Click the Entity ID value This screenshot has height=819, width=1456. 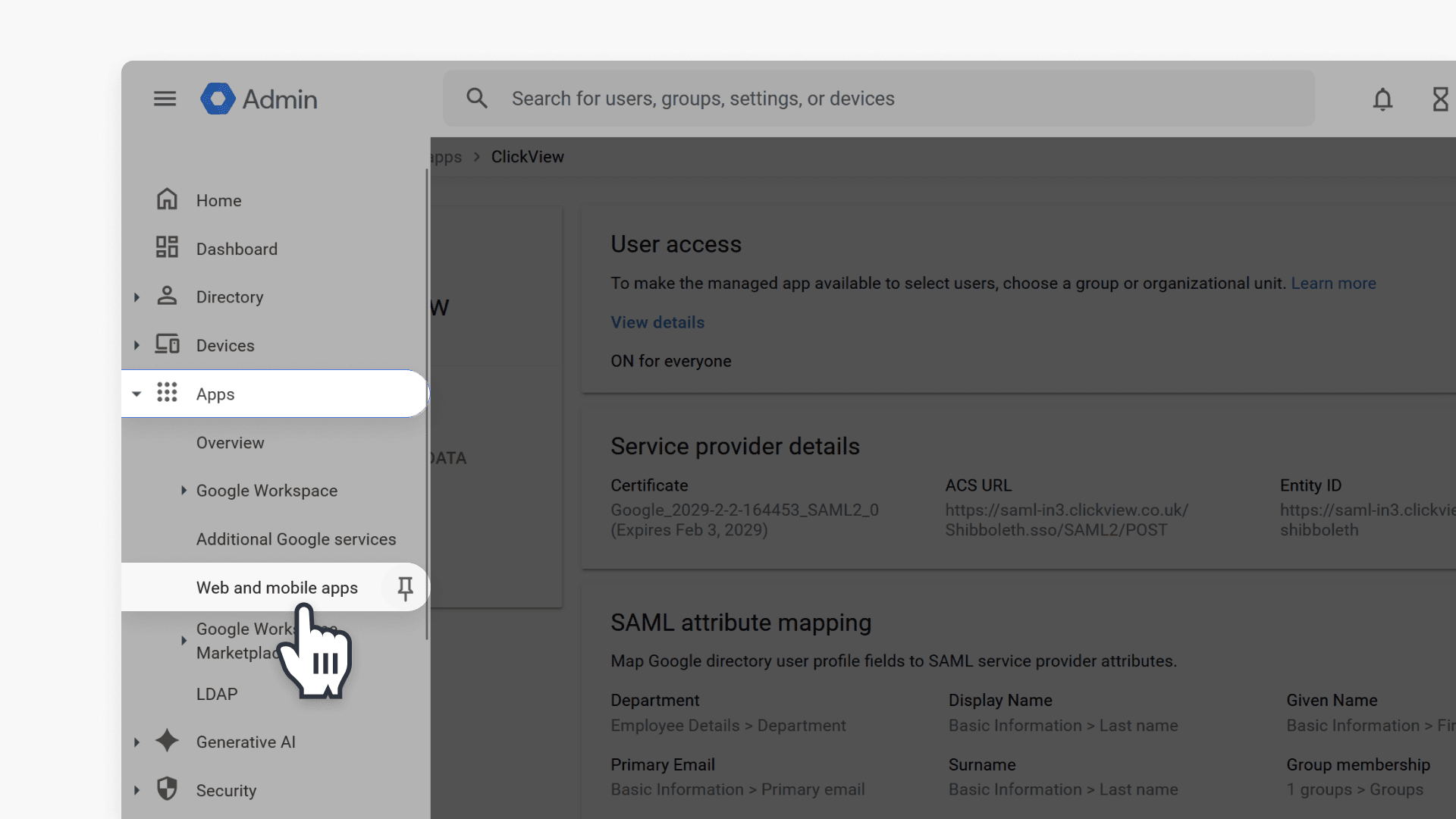point(1368,520)
